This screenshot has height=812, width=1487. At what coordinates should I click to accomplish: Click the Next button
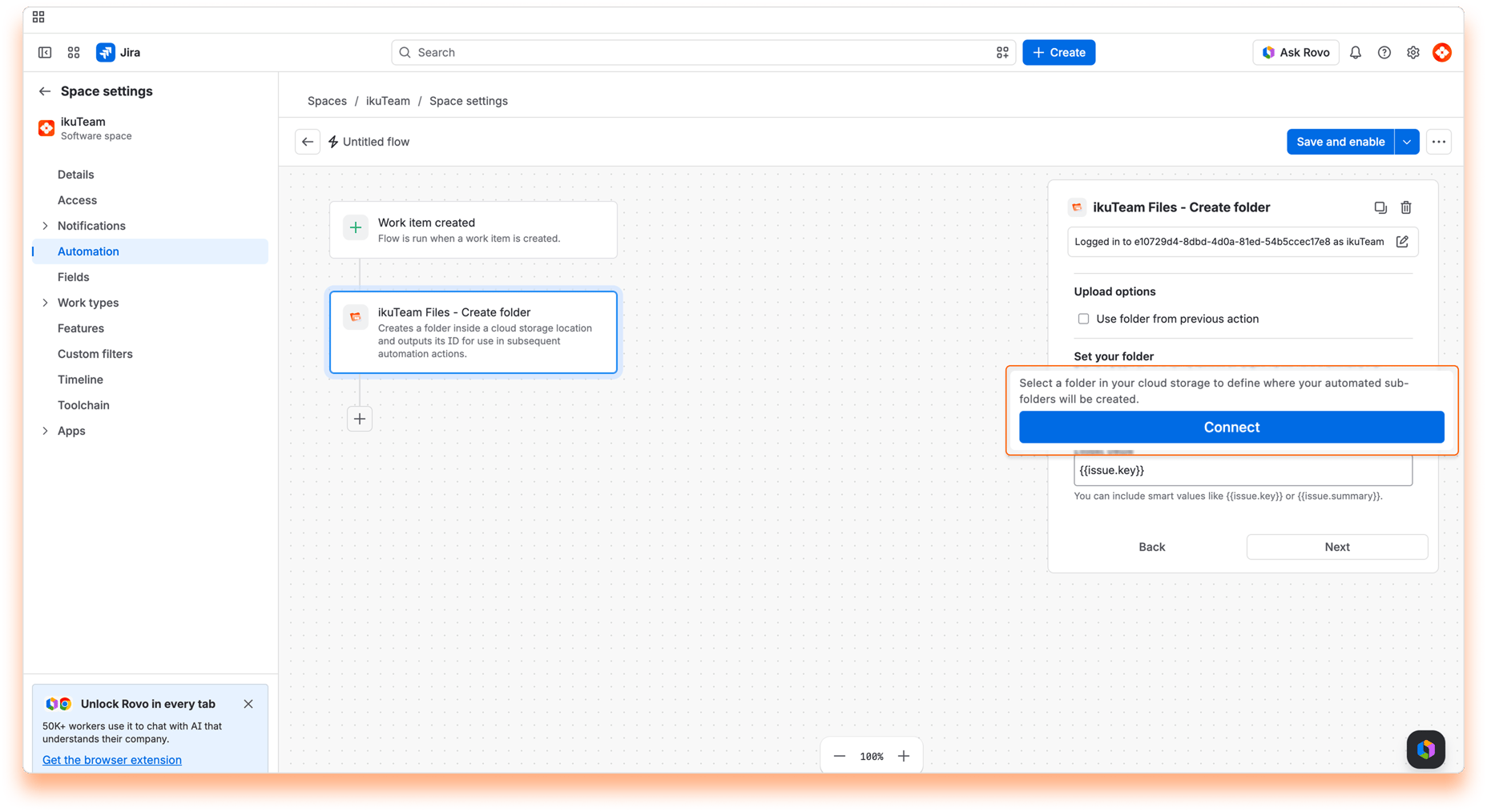point(1337,547)
